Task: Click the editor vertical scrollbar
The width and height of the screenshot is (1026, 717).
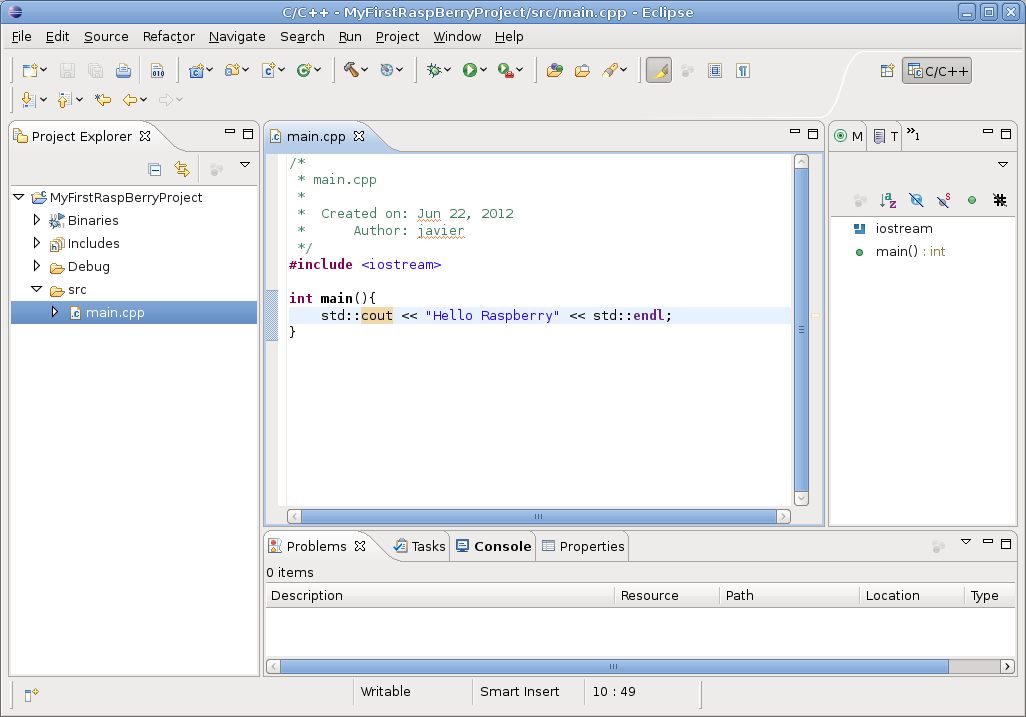Action: [x=802, y=330]
